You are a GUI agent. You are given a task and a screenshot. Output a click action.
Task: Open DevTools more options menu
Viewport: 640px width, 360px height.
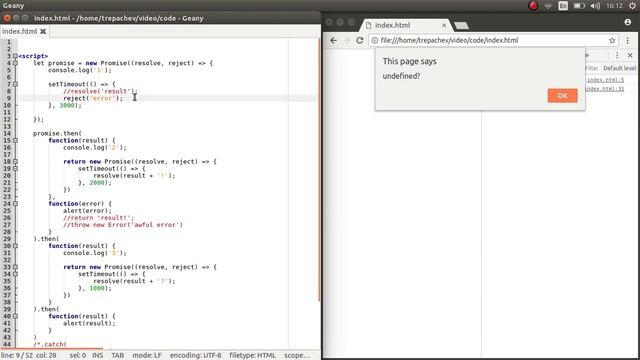[x=617, y=55]
